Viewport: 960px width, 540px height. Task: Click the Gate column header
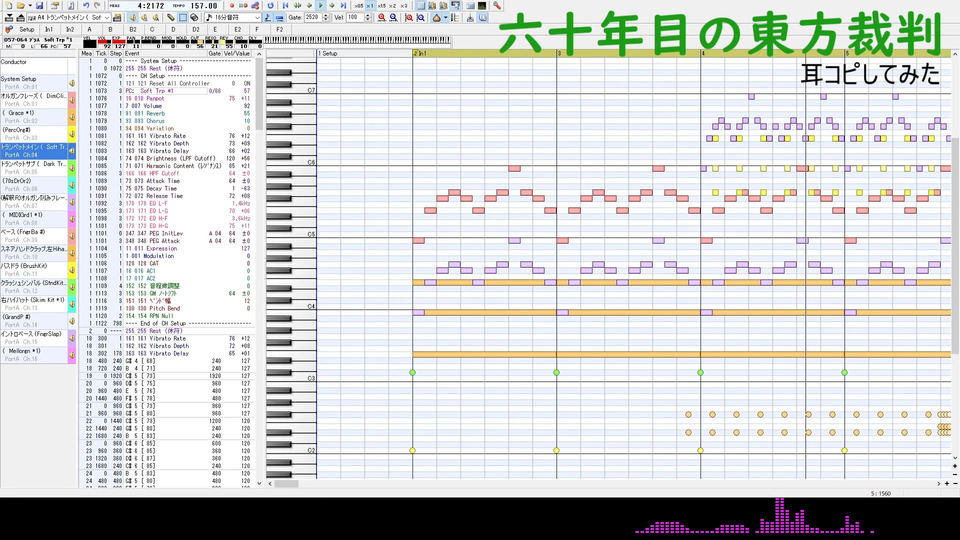pyautogui.click(x=214, y=53)
